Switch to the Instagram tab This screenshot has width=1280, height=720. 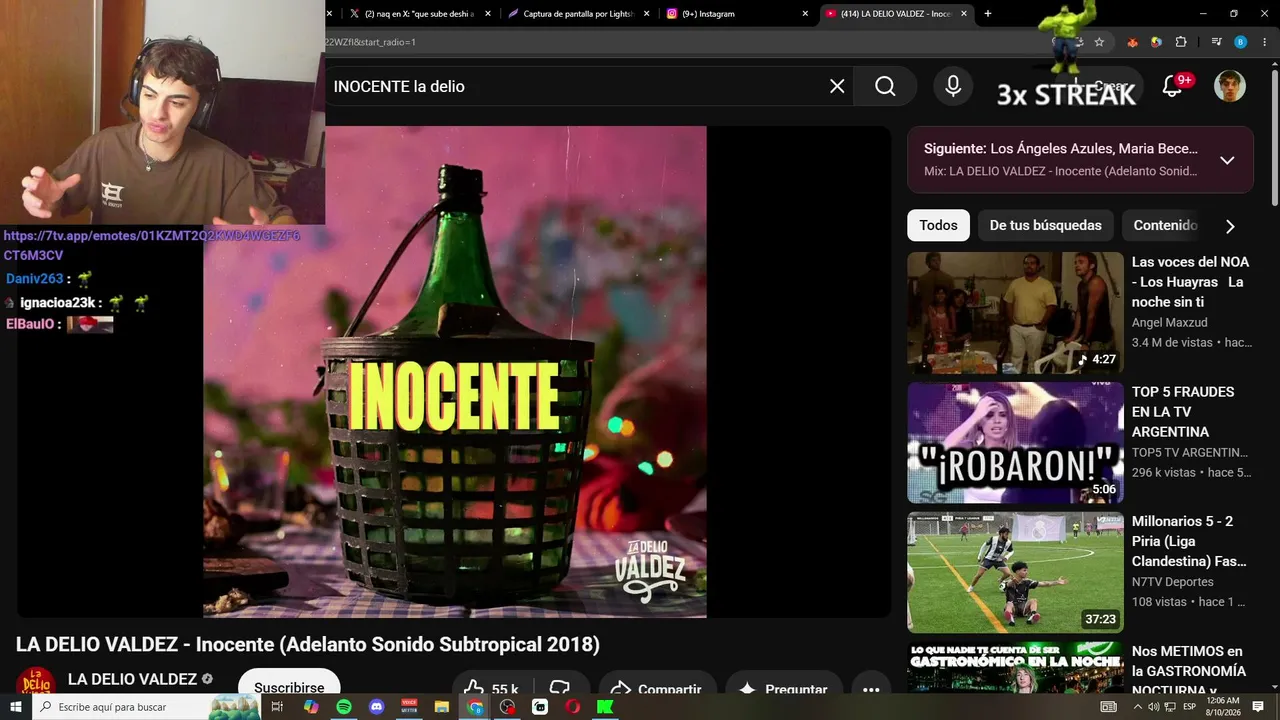(738, 14)
